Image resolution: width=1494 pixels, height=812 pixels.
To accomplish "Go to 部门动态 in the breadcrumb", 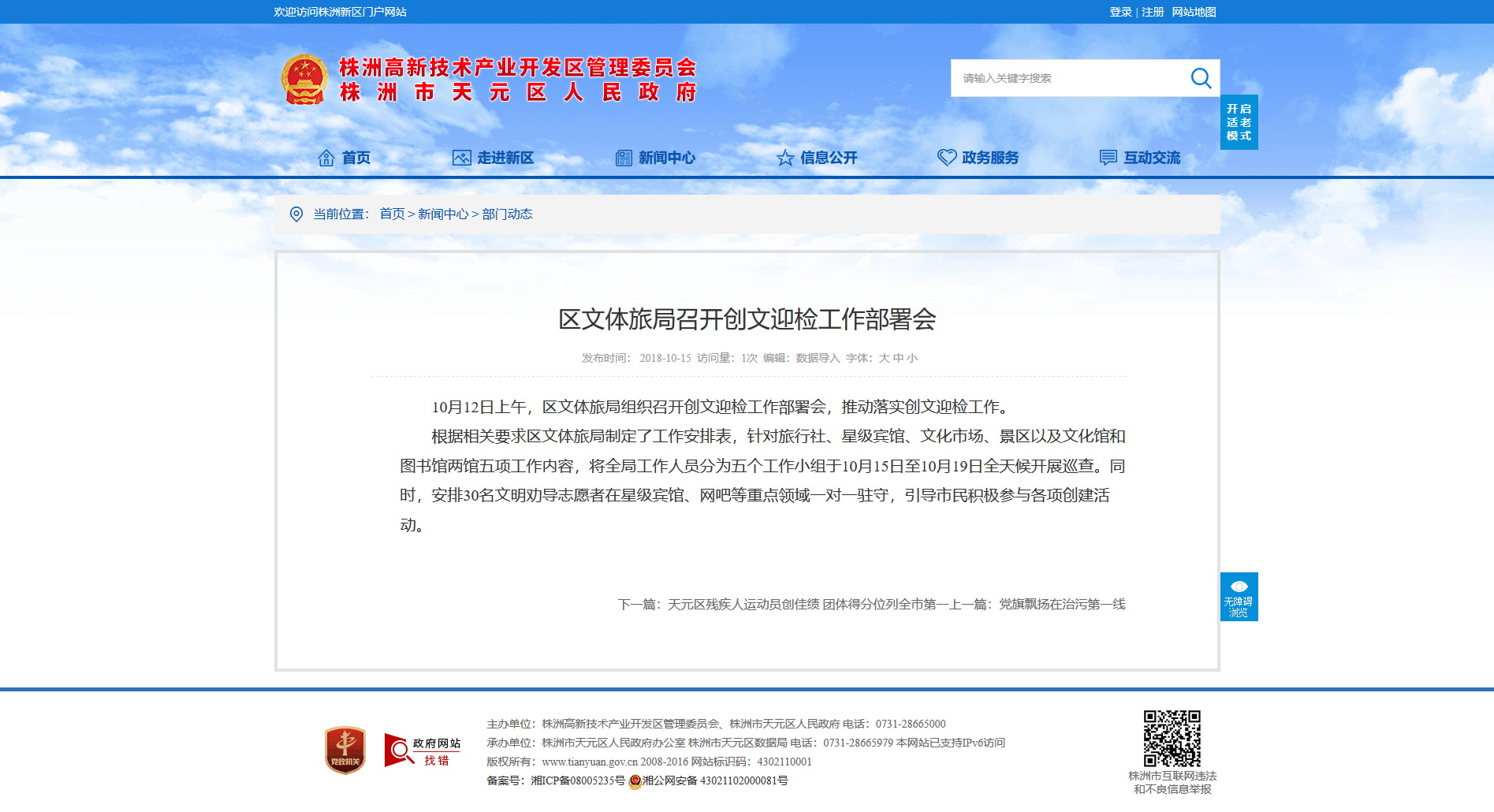I will [x=507, y=214].
